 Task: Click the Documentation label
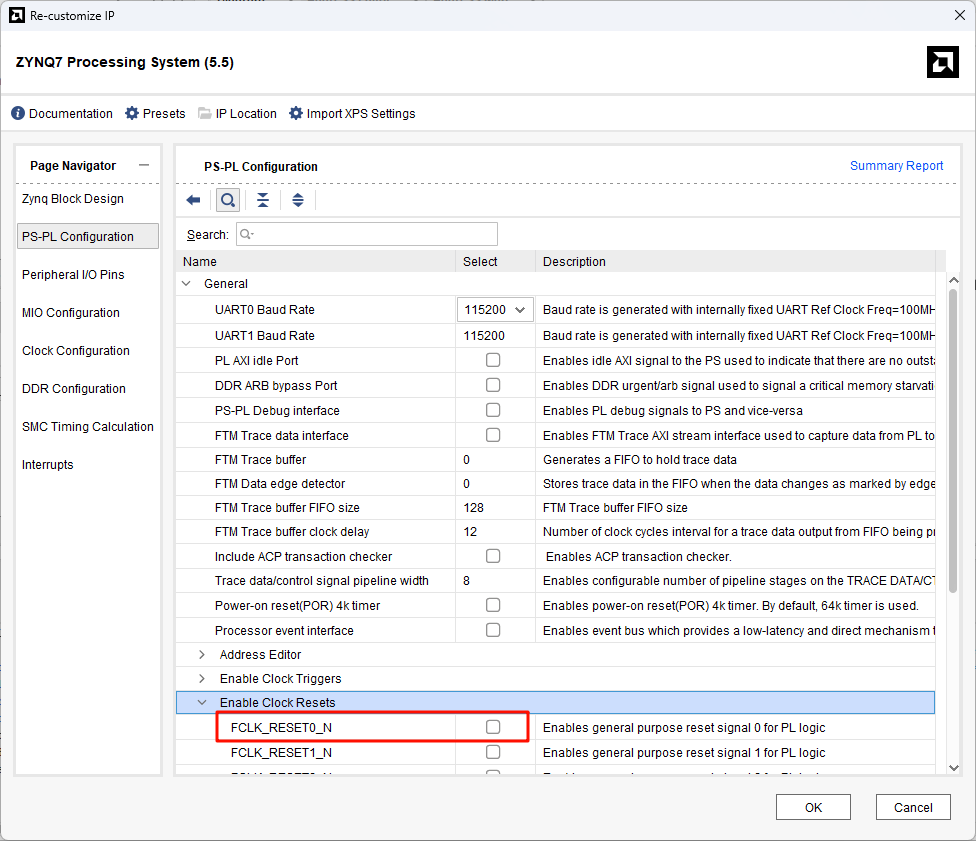71,113
